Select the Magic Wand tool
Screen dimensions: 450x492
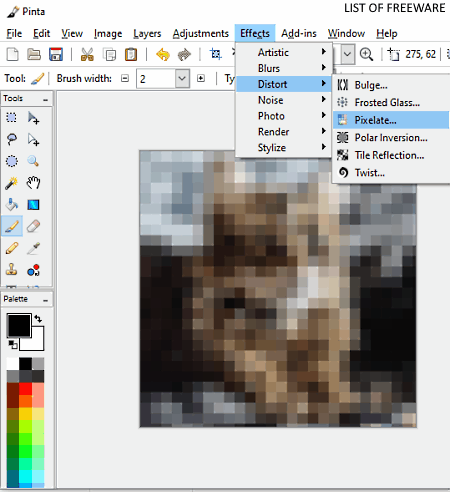tap(11, 183)
